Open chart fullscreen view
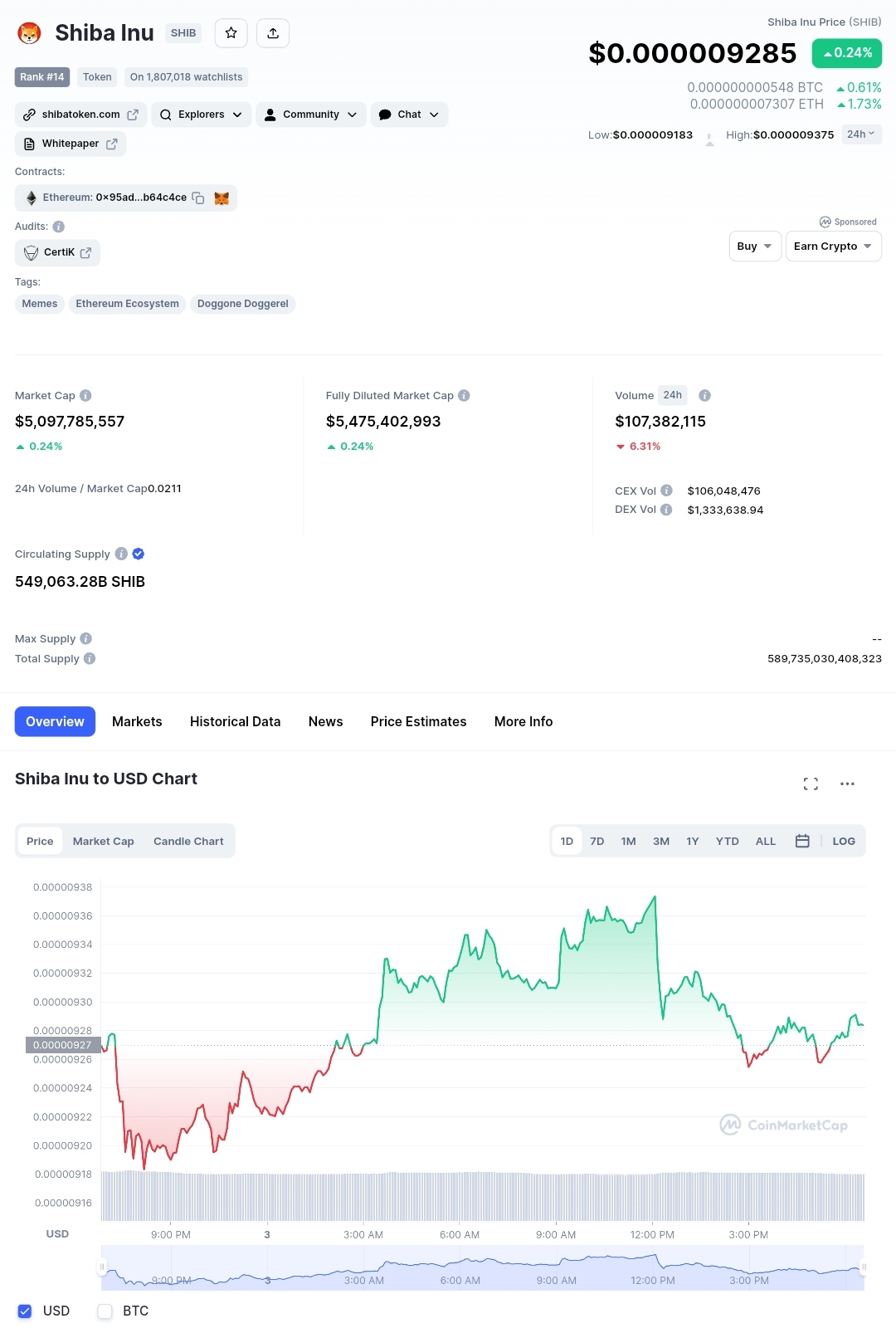The width and height of the screenshot is (896, 1333). click(811, 784)
